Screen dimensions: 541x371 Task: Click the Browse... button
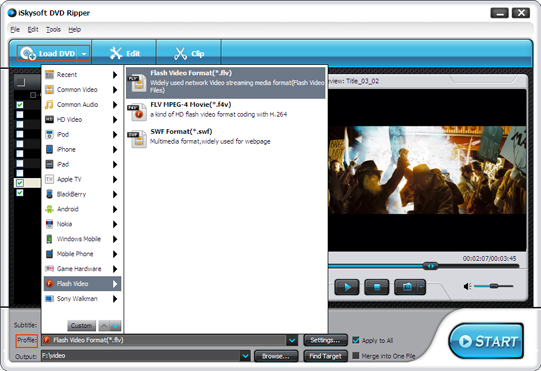click(x=276, y=356)
